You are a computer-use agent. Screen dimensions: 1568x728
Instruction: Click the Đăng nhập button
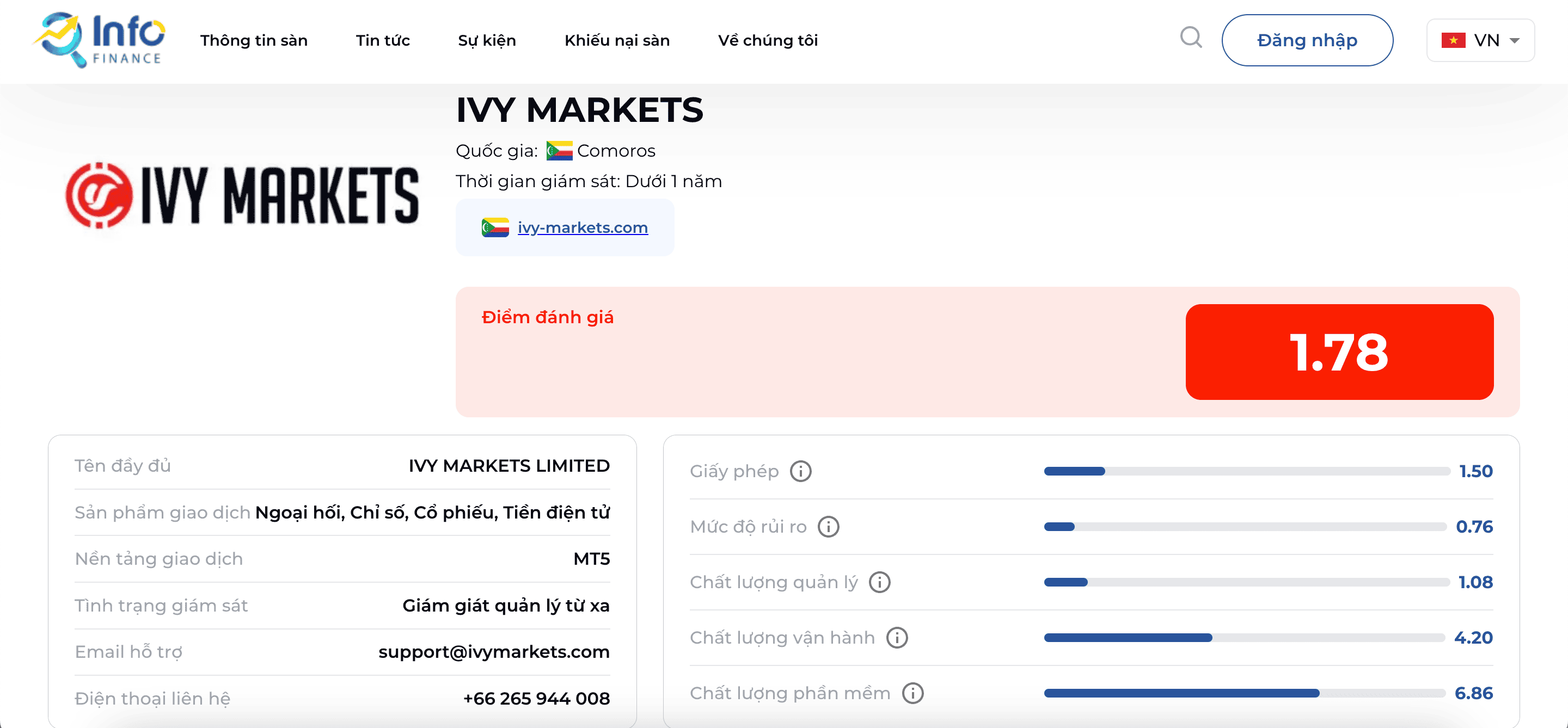point(1307,40)
